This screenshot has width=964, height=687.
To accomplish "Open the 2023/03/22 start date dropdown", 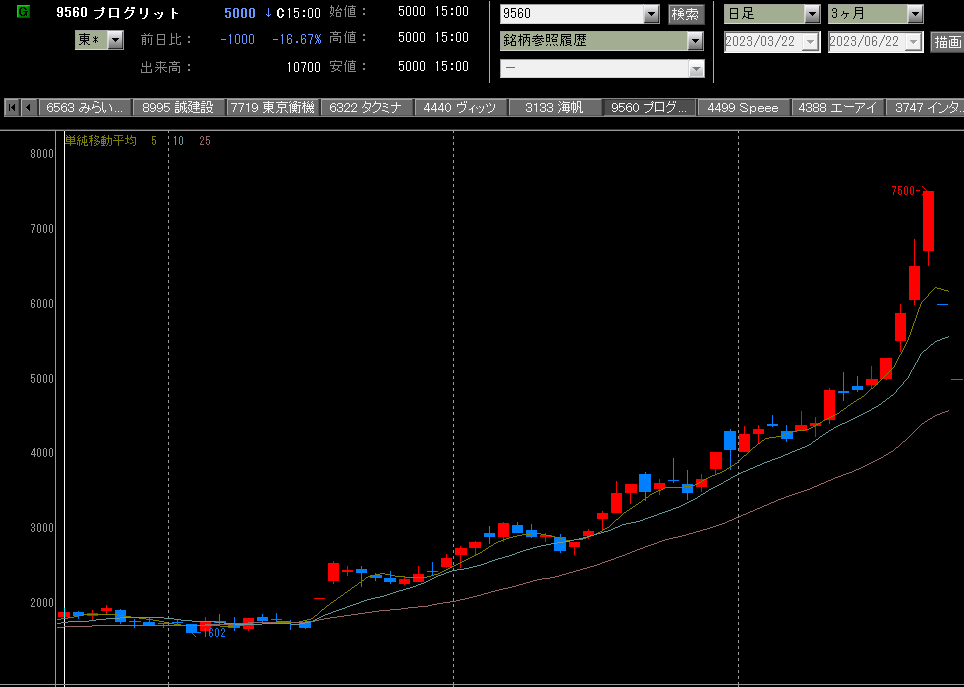I will coord(812,42).
